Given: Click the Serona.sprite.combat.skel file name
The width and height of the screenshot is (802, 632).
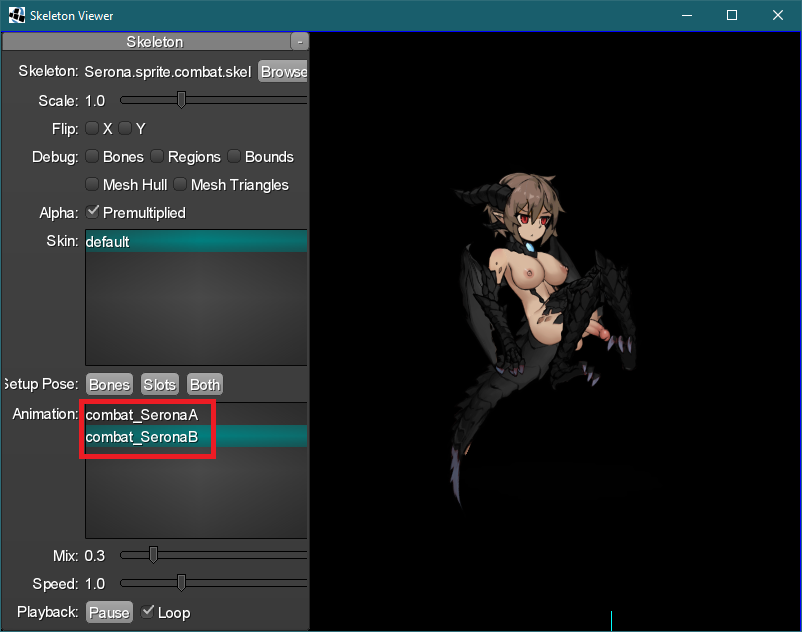Looking at the screenshot, I should coord(168,72).
